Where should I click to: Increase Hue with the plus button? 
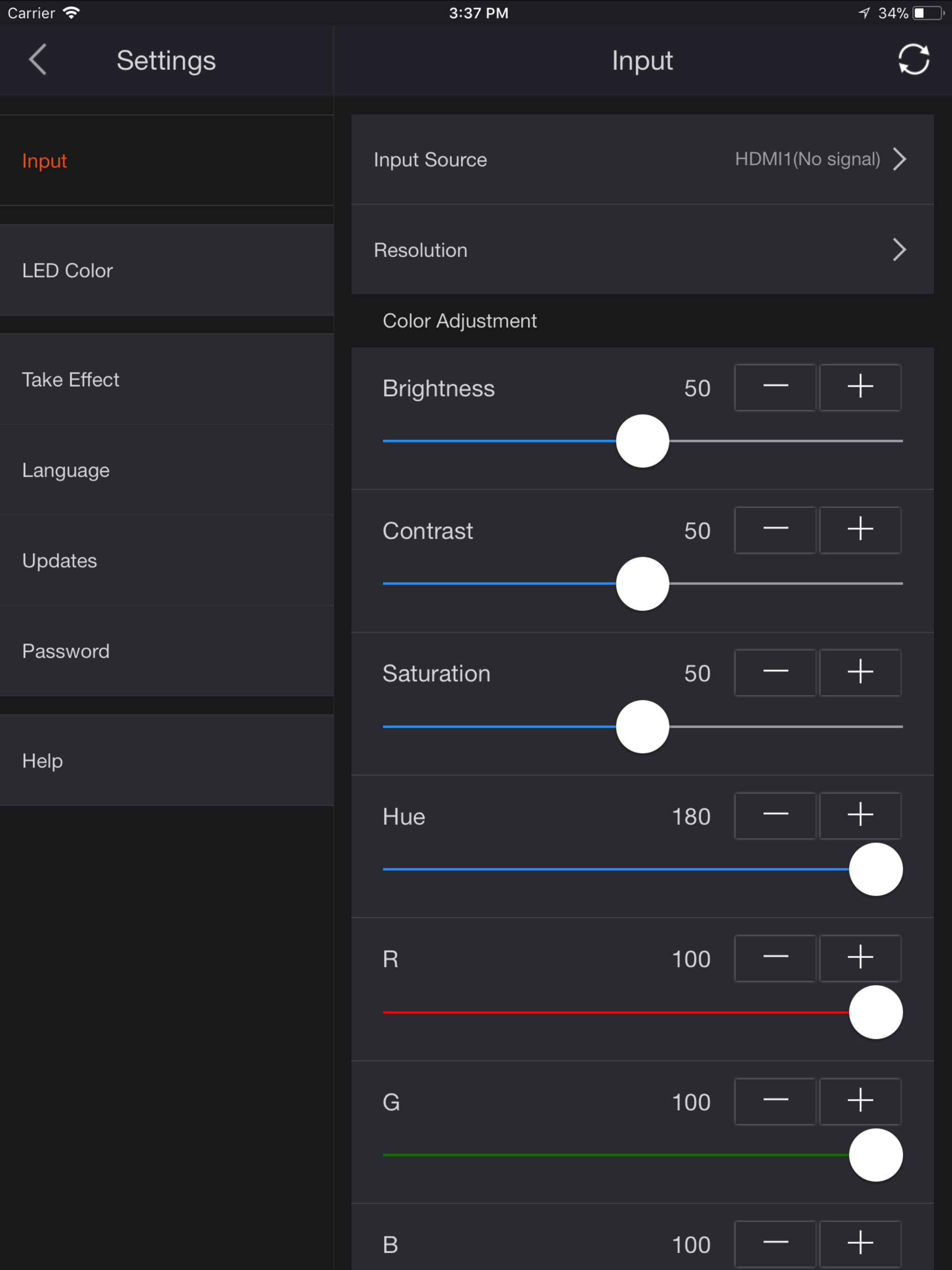(860, 816)
